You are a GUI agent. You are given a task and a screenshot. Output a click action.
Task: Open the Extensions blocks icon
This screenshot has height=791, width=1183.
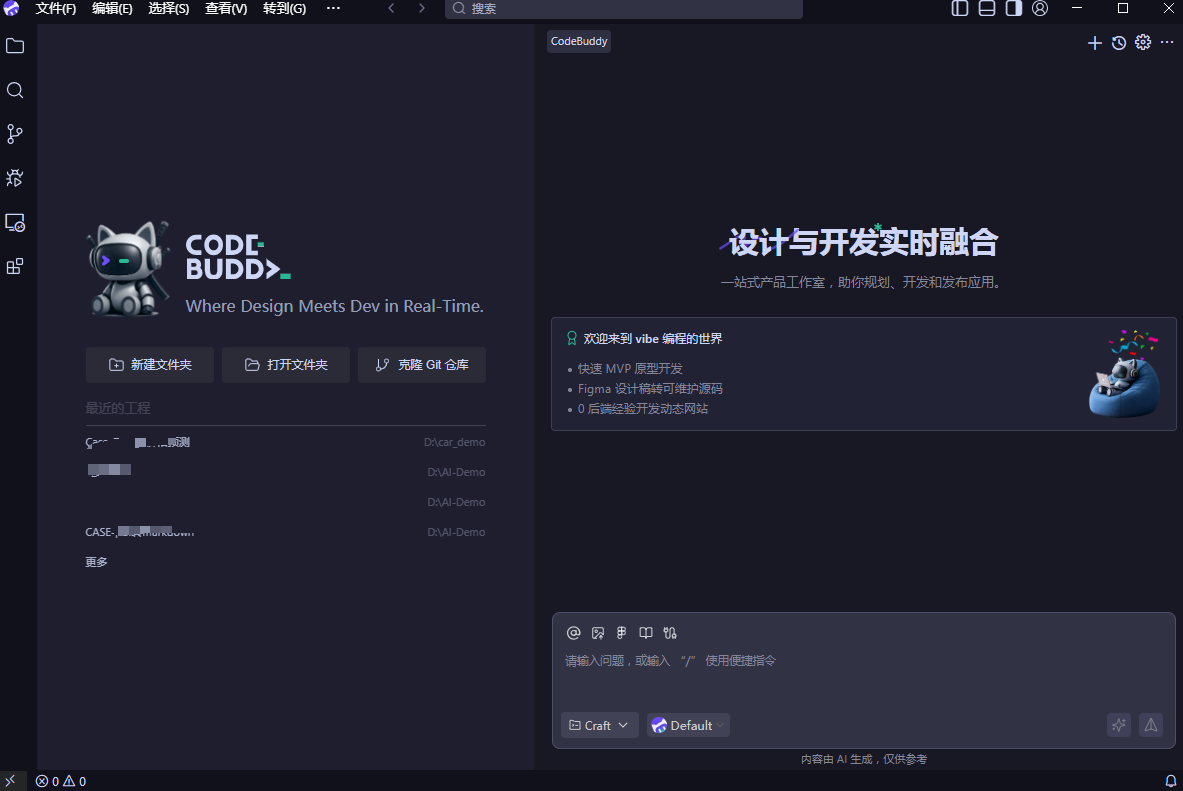pyautogui.click(x=15, y=266)
